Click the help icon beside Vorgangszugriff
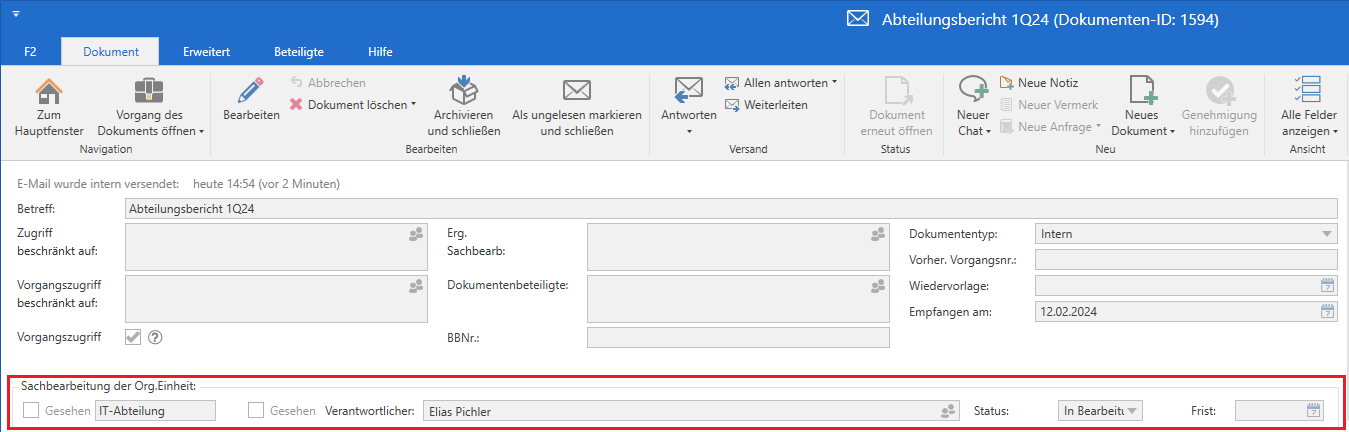 pyautogui.click(x=155, y=337)
